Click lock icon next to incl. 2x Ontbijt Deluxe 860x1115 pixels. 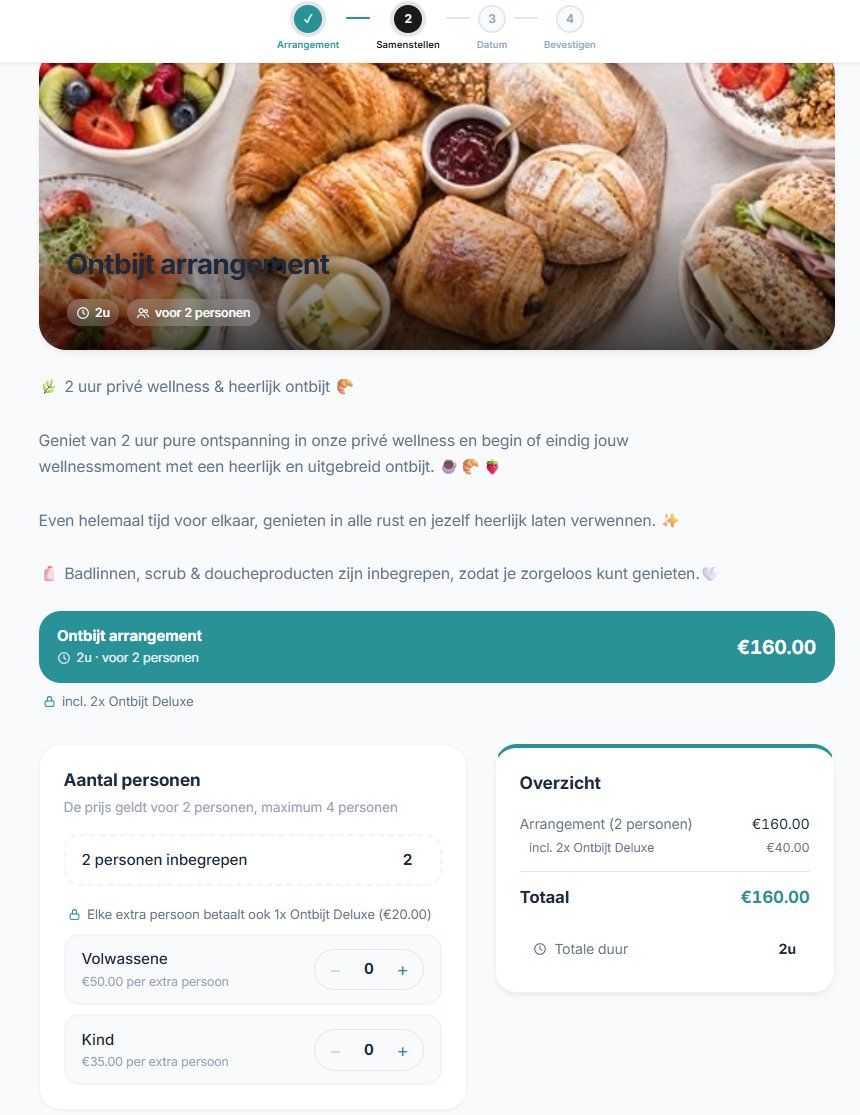coord(49,702)
